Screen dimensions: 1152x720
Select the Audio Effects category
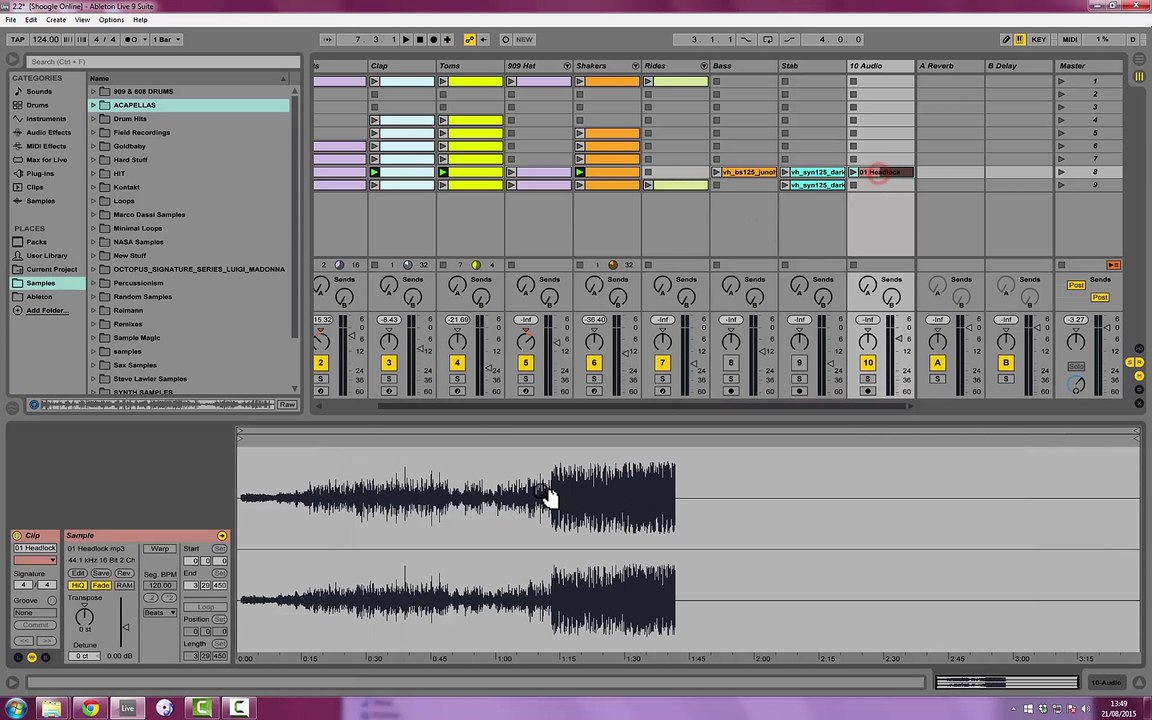coord(48,133)
